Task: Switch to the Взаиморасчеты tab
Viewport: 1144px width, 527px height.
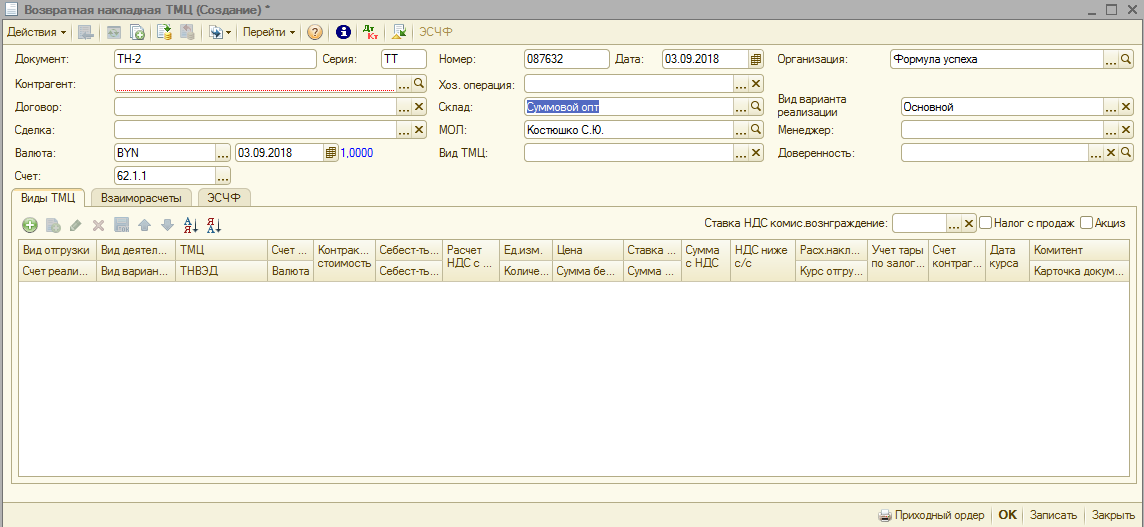Action: pyautogui.click(x=141, y=198)
